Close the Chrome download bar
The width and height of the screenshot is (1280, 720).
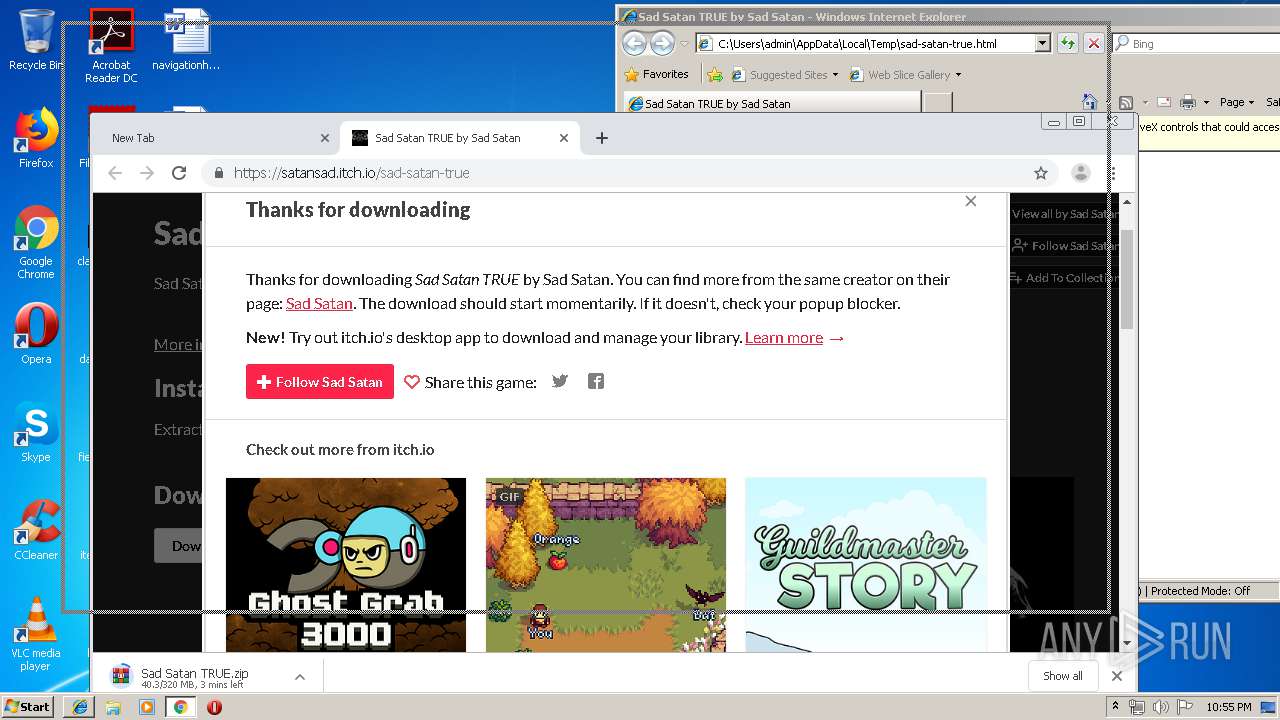[1117, 676]
